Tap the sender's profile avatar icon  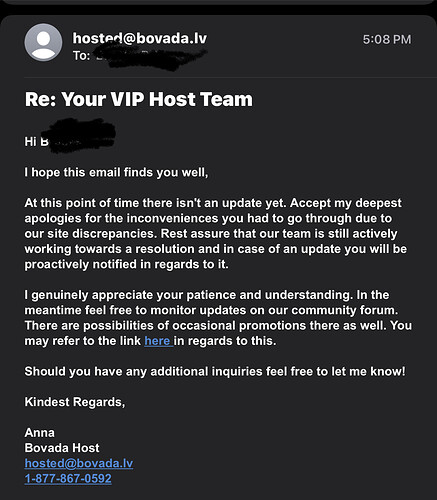(43, 42)
